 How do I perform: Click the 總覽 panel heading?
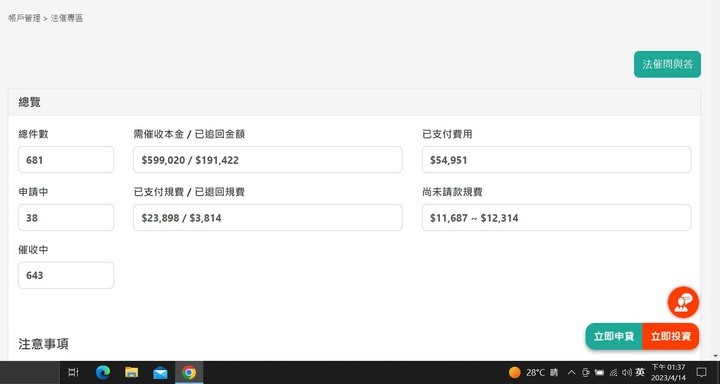click(30, 102)
